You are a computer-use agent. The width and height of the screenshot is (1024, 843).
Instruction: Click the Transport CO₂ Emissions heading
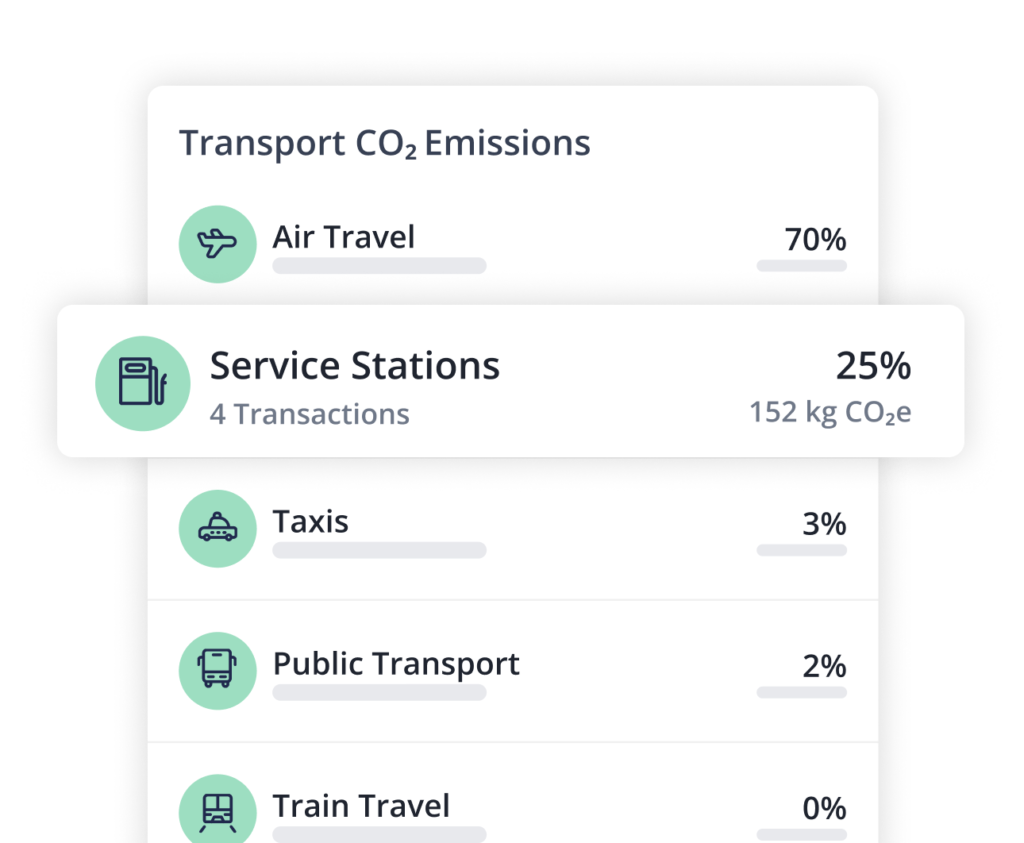click(384, 144)
